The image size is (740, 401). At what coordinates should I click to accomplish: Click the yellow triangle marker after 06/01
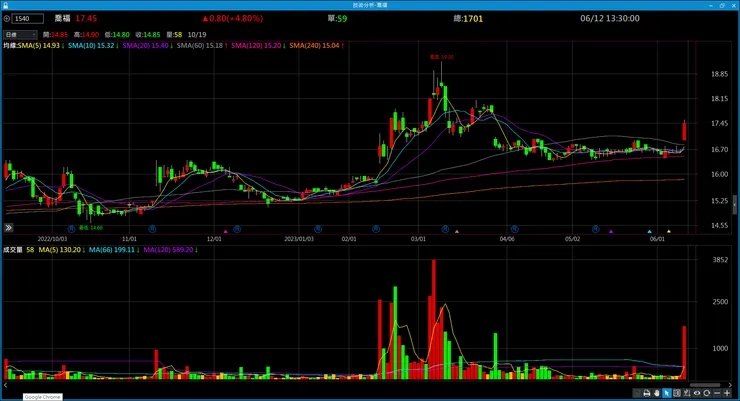[x=669, y=231]
